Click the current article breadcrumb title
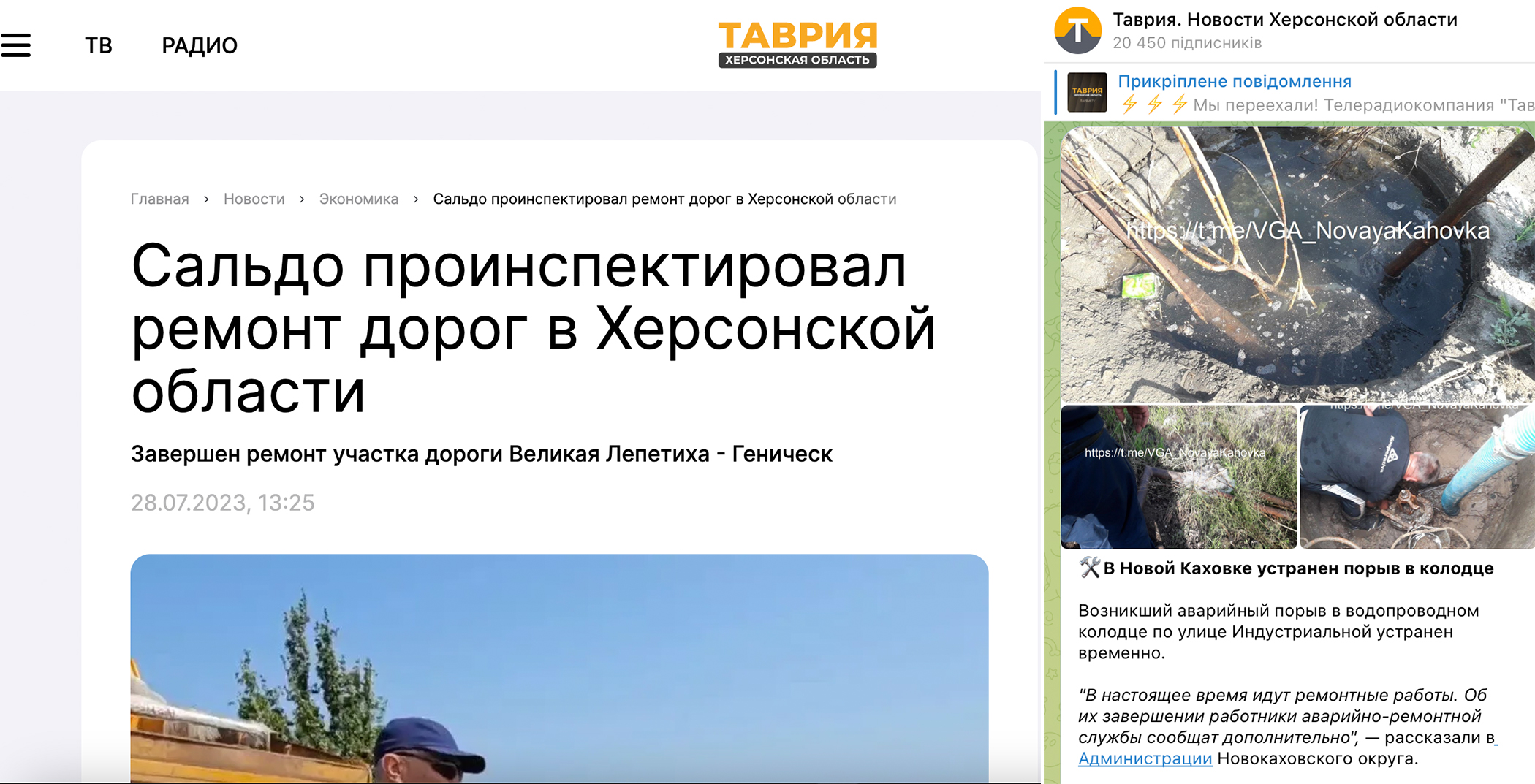Image resolution: width=1535 pixels, height=784 pixels. coord(664,199)
